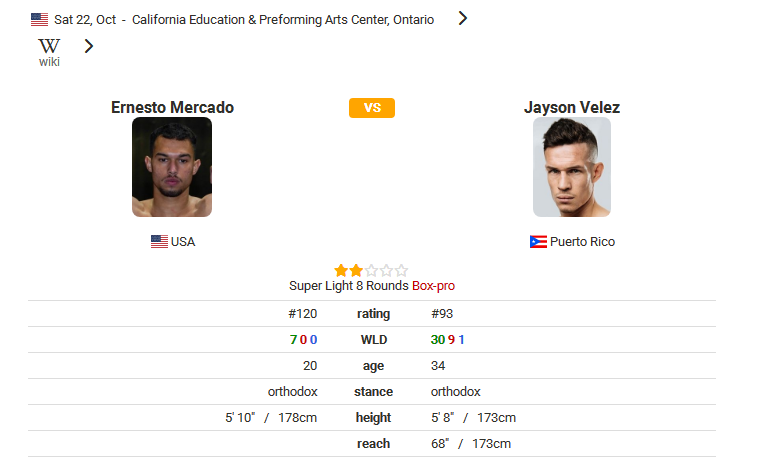Click the USA flag under Ernesto Mercado

pyautogui.click(x=160, y=241)
